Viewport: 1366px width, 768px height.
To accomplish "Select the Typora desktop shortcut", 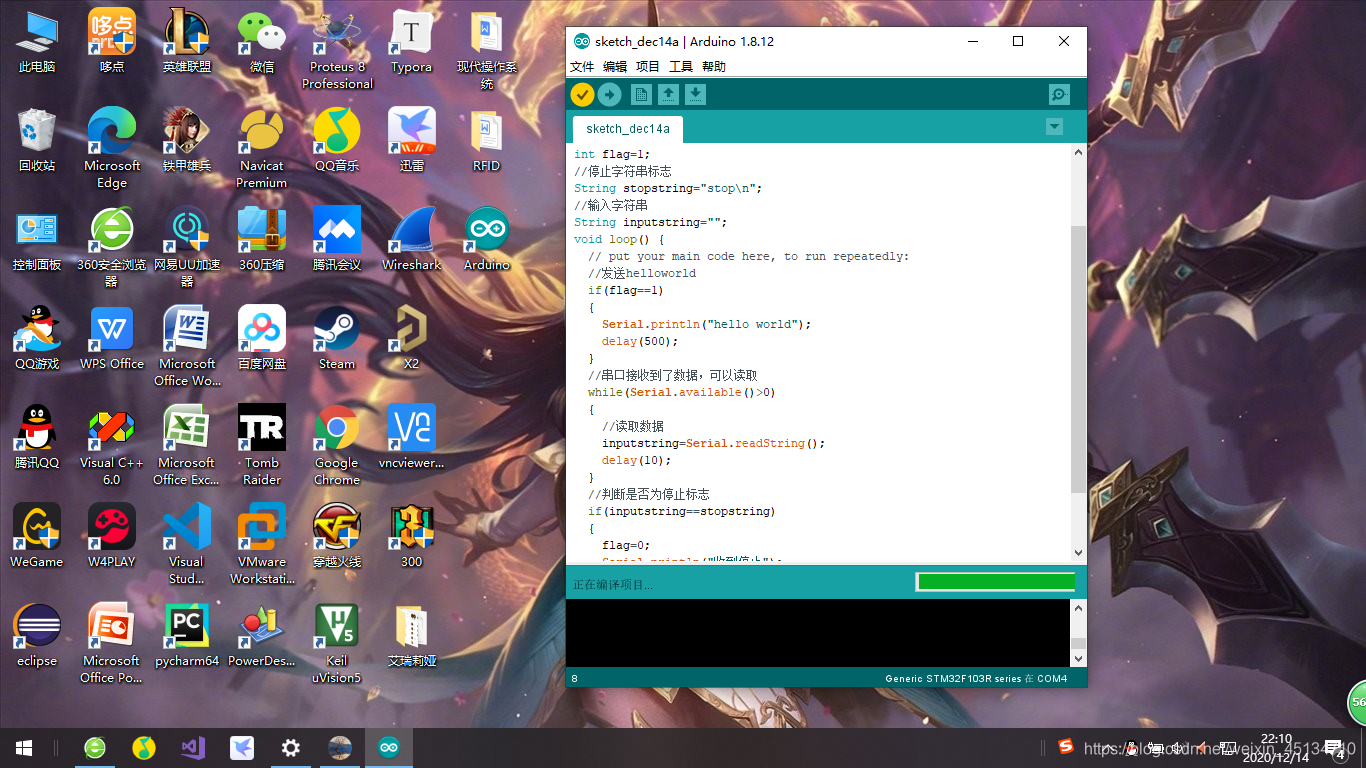I will coord(411,42).
